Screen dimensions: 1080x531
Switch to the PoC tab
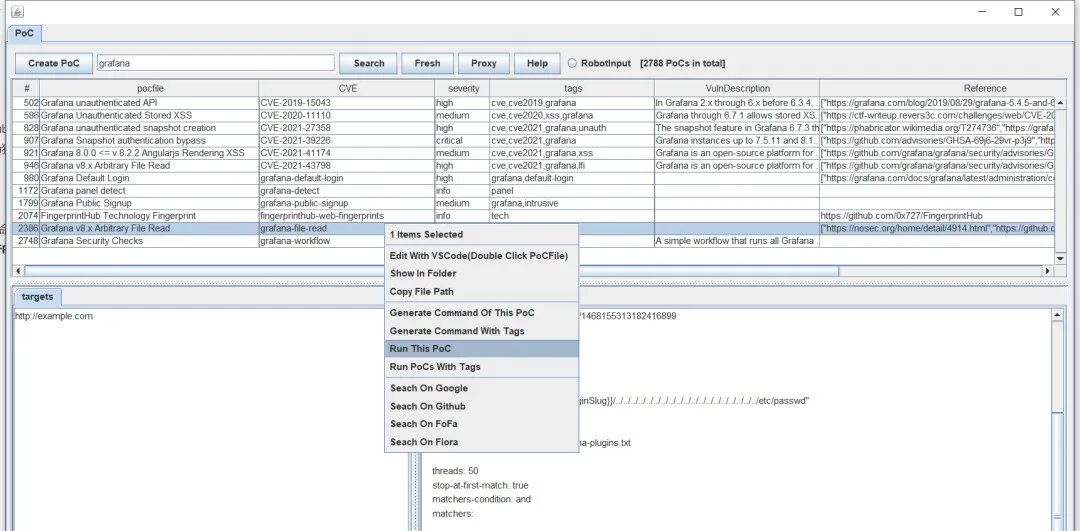tap(24, 33)
